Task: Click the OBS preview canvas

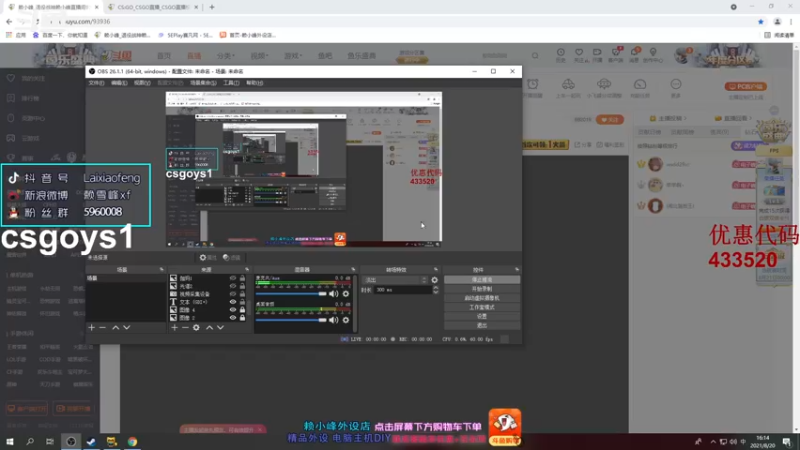Action: [304, 169]
